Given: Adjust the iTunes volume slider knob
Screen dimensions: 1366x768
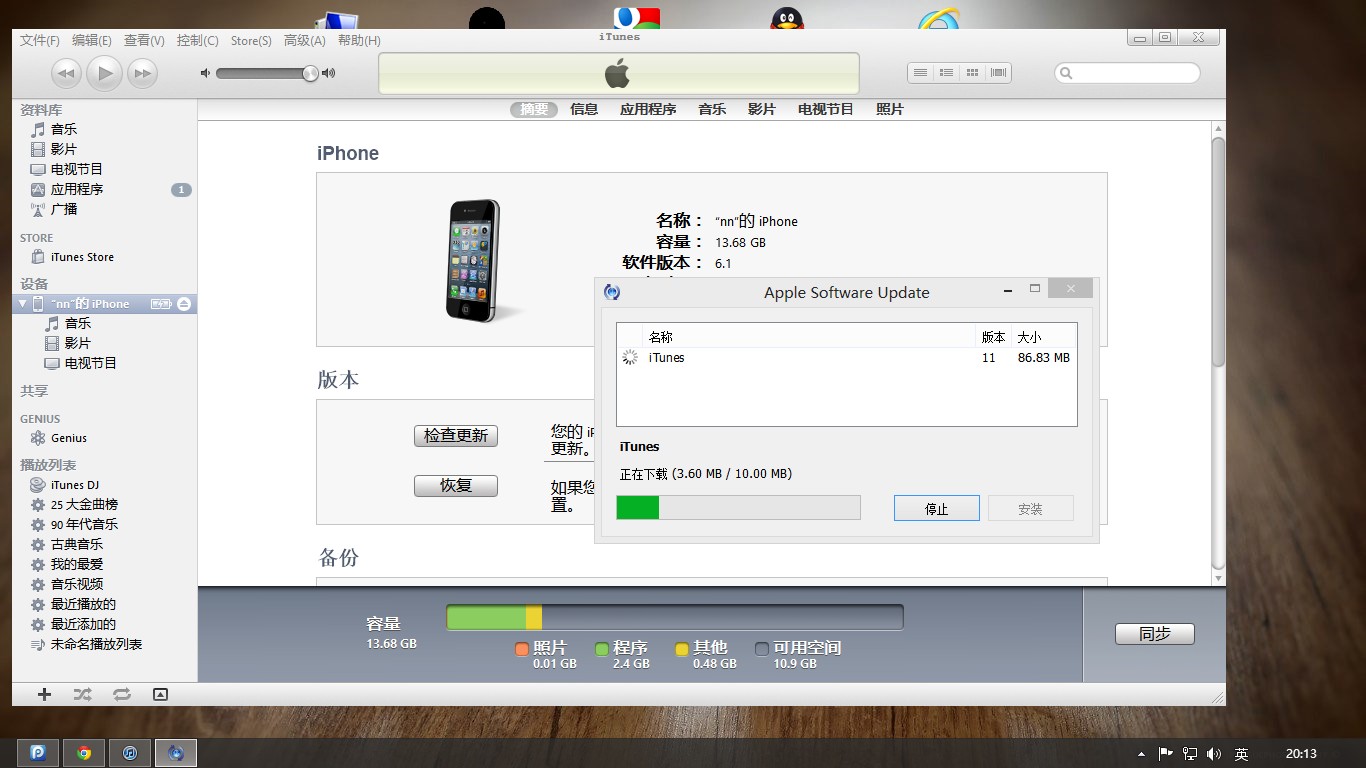Looking at the screenshot, I should [x=310, y=73].
